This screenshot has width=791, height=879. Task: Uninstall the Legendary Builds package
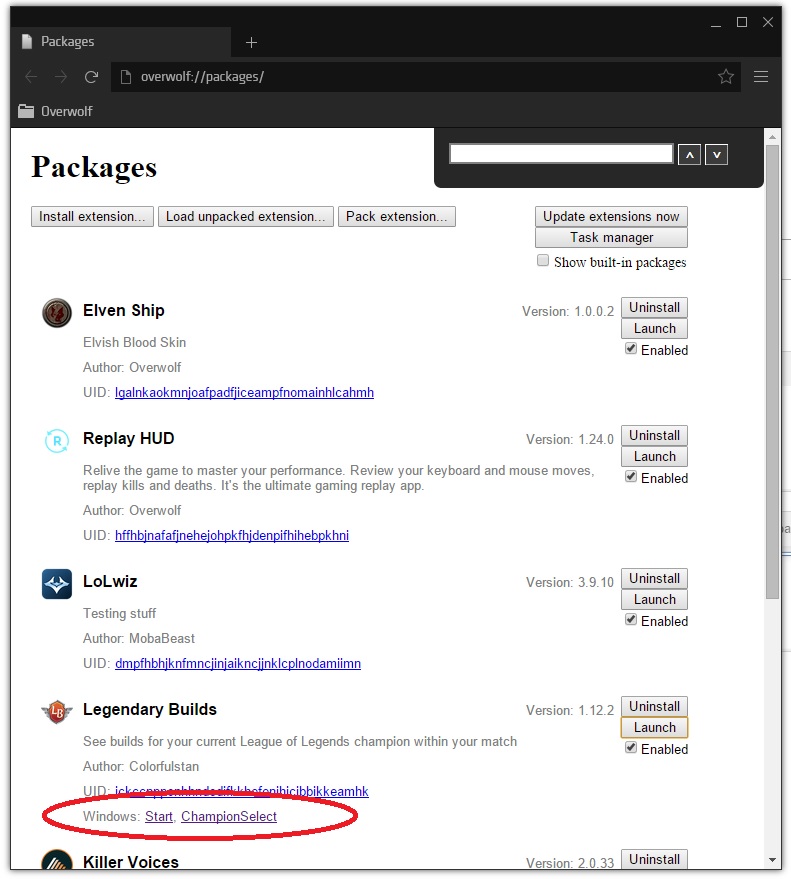pyautogui.click(x=654, y=706)
